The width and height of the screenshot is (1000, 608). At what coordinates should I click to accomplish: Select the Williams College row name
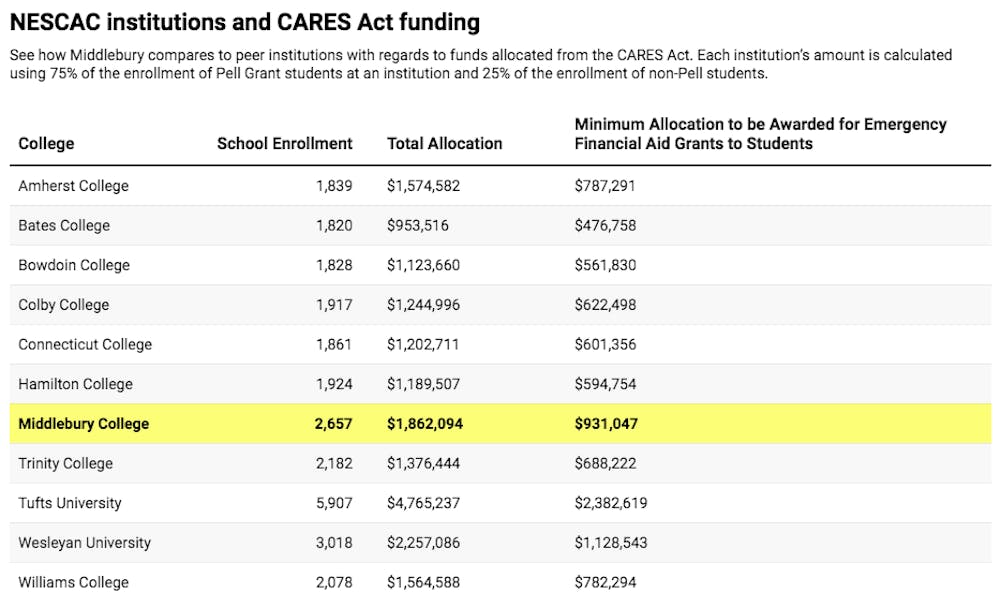coord(73,582)
